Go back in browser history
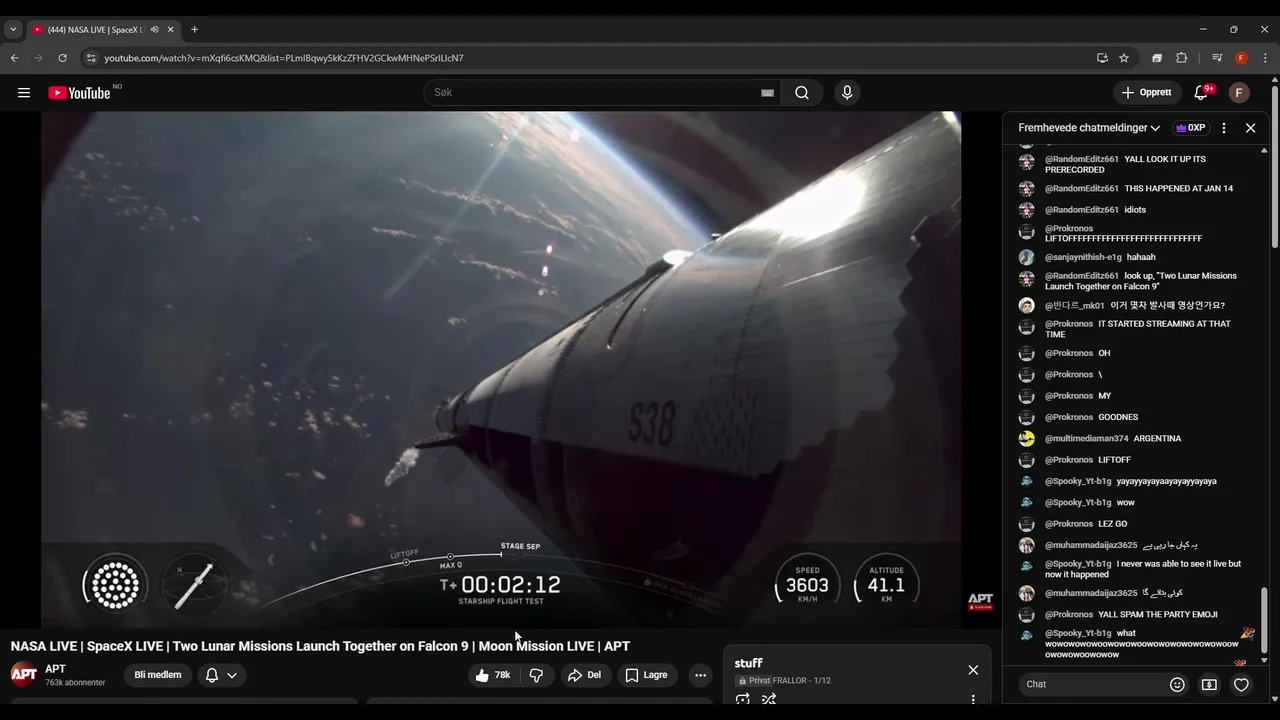This screenshot has width=1280, height=720. (x=15, y=58)
